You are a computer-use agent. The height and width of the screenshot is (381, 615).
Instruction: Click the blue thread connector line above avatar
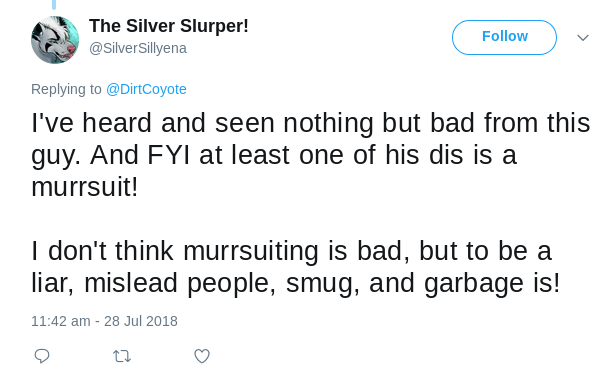pos(54,4)
